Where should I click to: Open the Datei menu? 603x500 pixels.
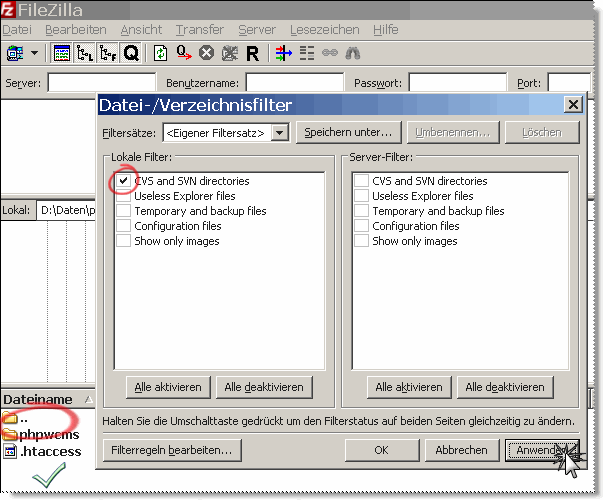pos(17,30)
